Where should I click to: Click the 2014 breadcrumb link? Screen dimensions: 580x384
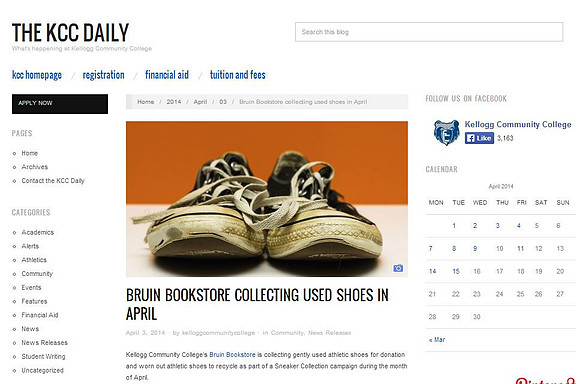174,102
